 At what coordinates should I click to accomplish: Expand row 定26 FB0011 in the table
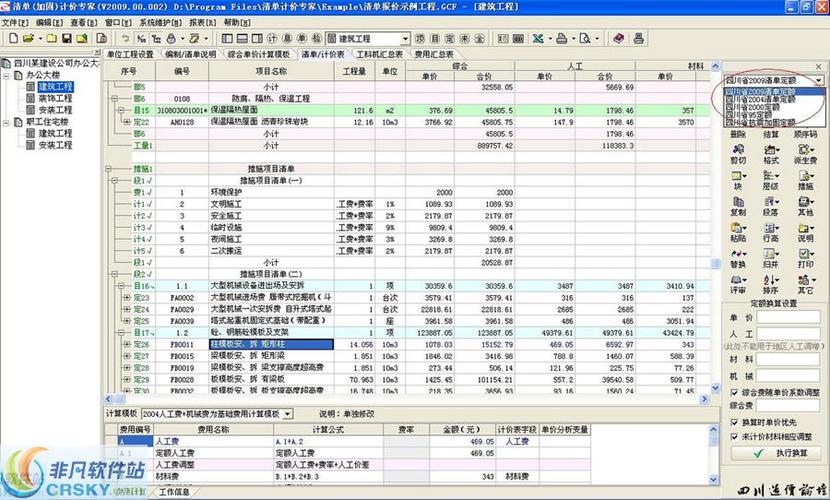[127, 344]
